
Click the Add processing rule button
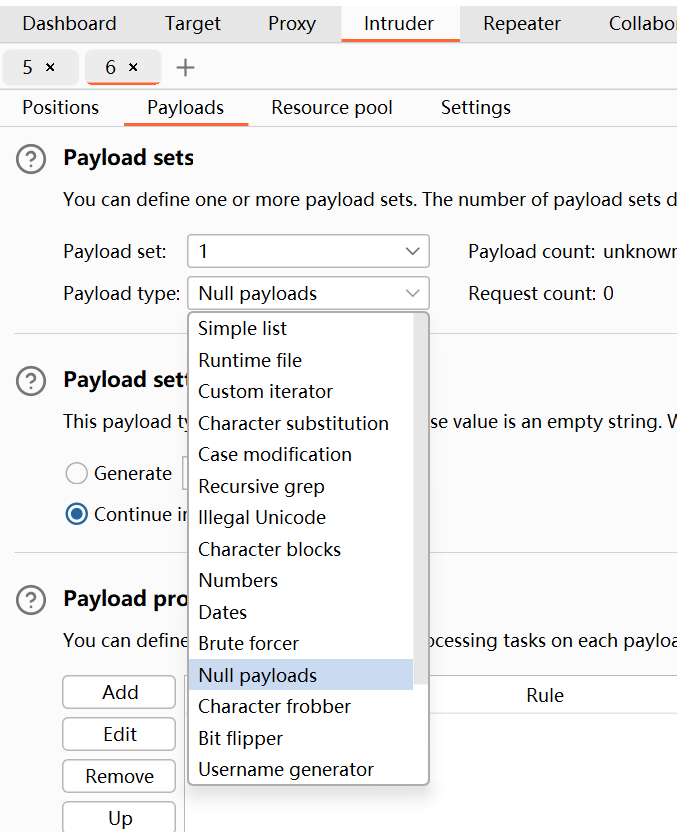[119, 692]
